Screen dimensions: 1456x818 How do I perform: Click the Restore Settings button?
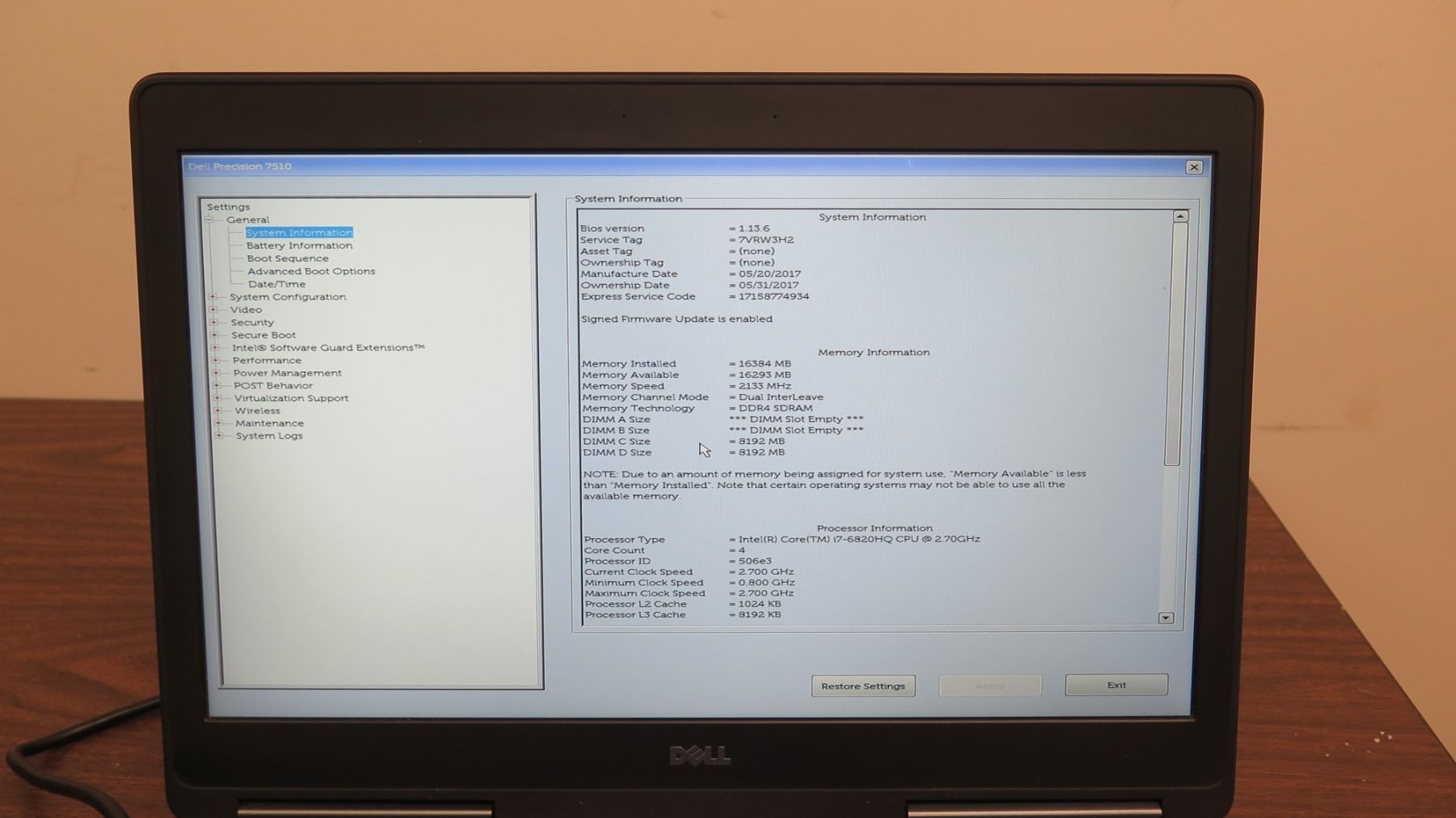tap(863, 686)
